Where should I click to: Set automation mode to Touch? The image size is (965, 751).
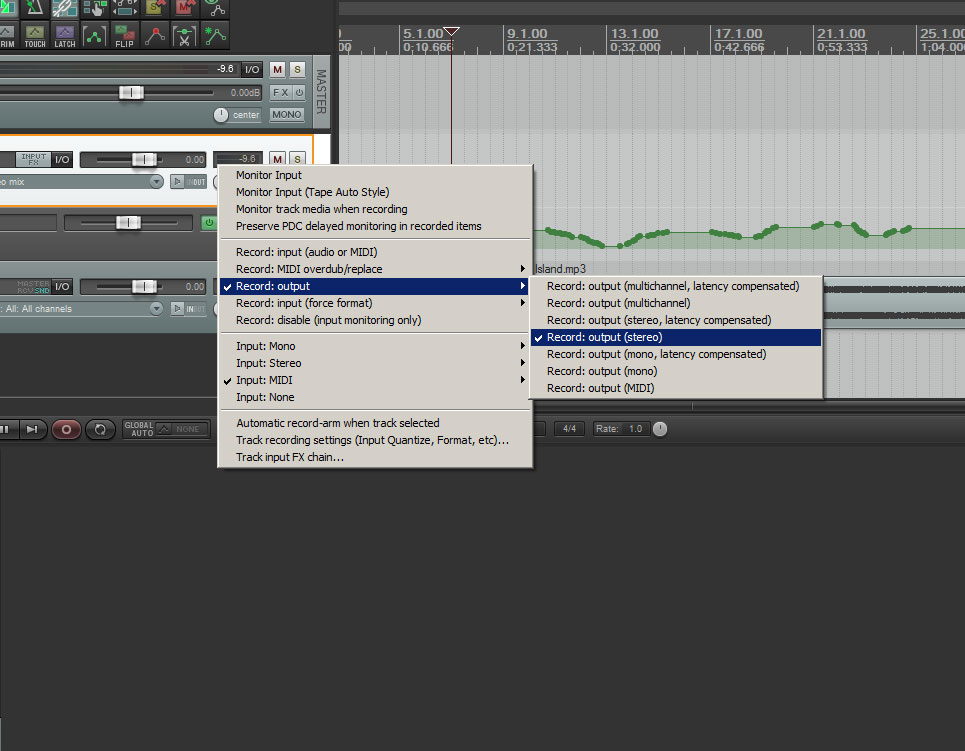click(34, 36)
